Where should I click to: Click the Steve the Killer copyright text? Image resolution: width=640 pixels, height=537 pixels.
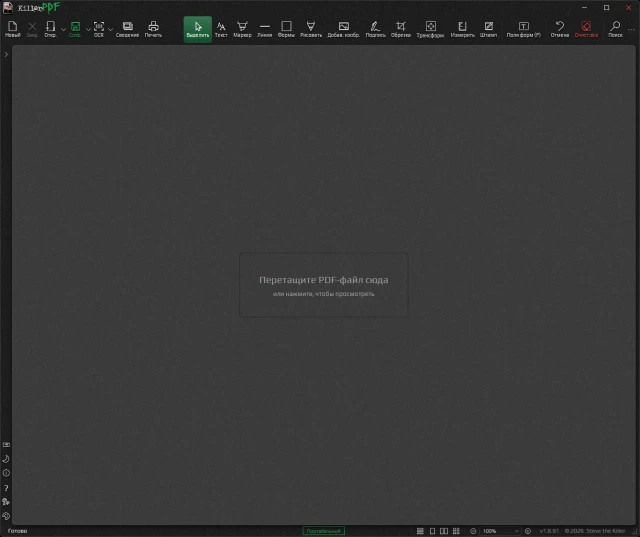coord(595,531)
